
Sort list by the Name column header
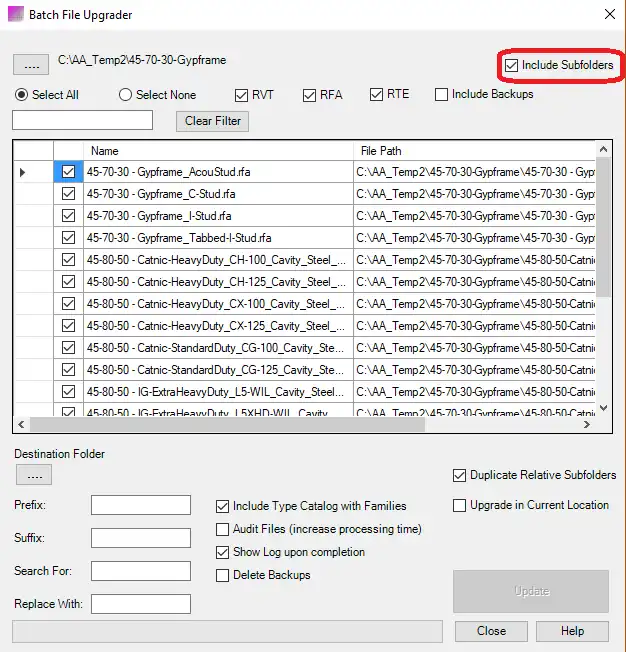point(218,151)
